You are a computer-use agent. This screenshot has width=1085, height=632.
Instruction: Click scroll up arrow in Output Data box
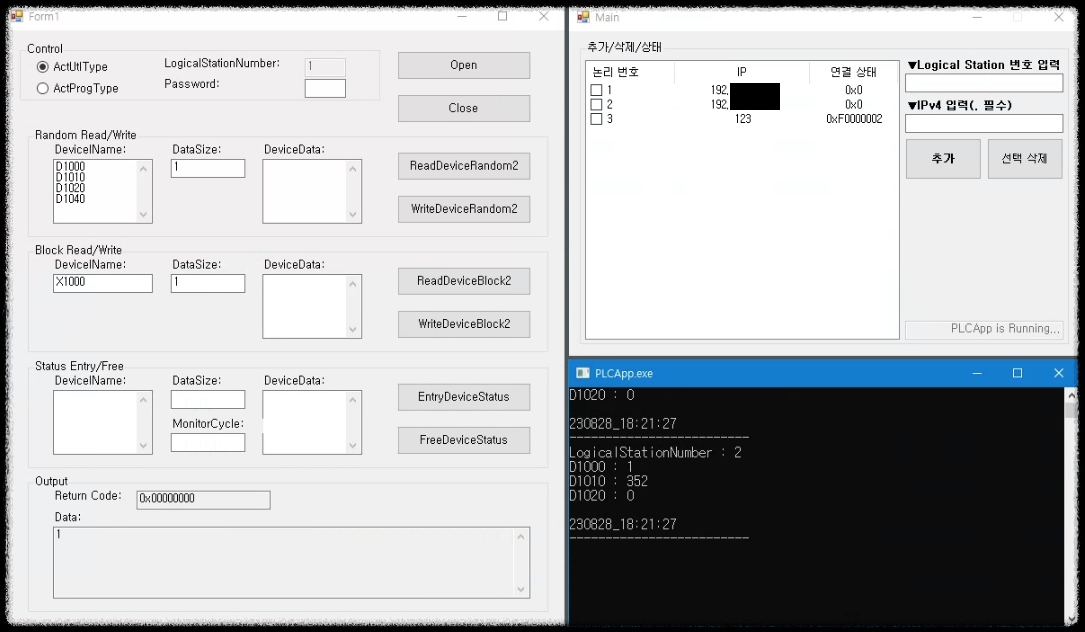coord(521,536)
